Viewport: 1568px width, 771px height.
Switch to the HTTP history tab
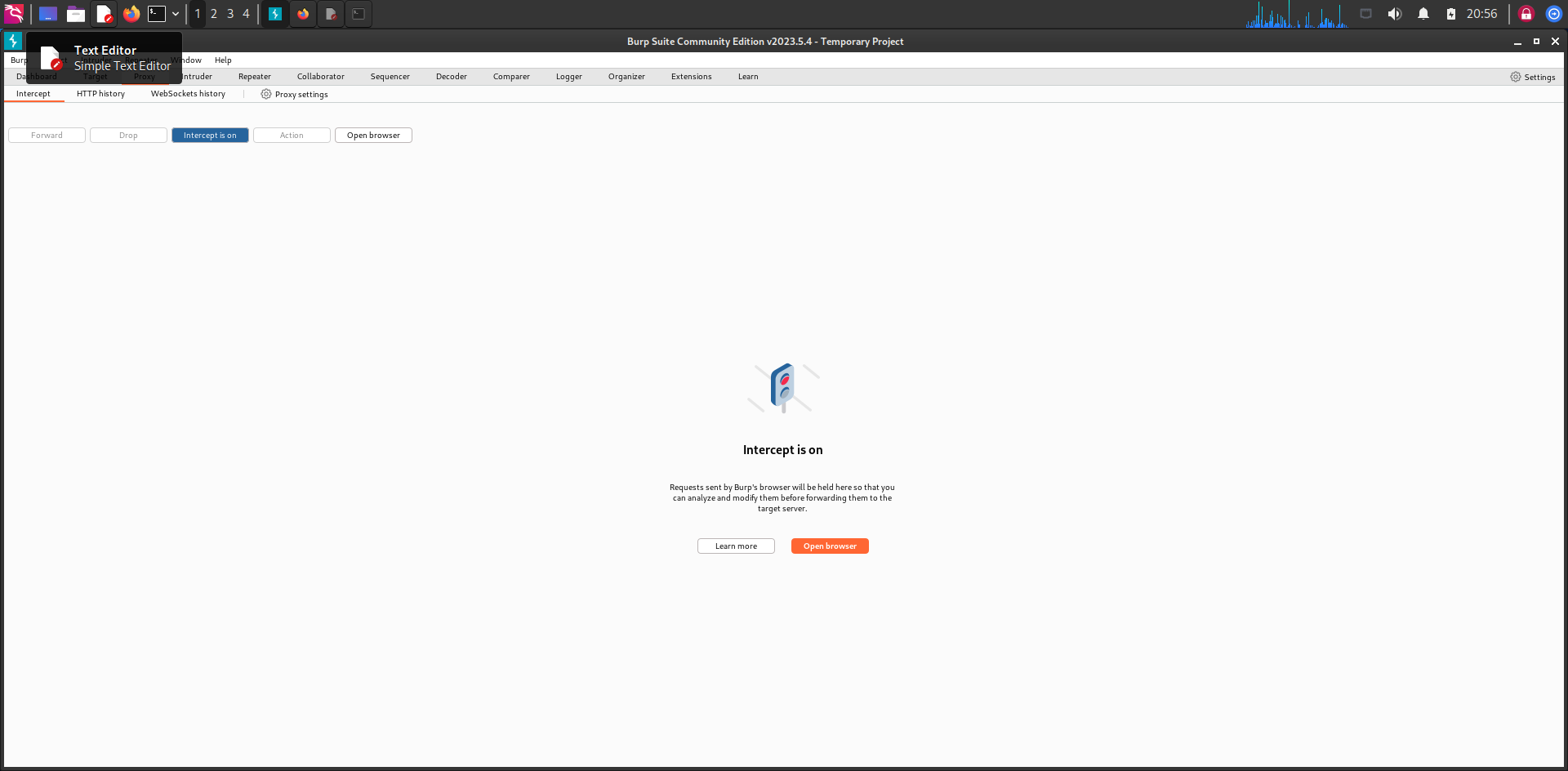[x=100, y=93]
